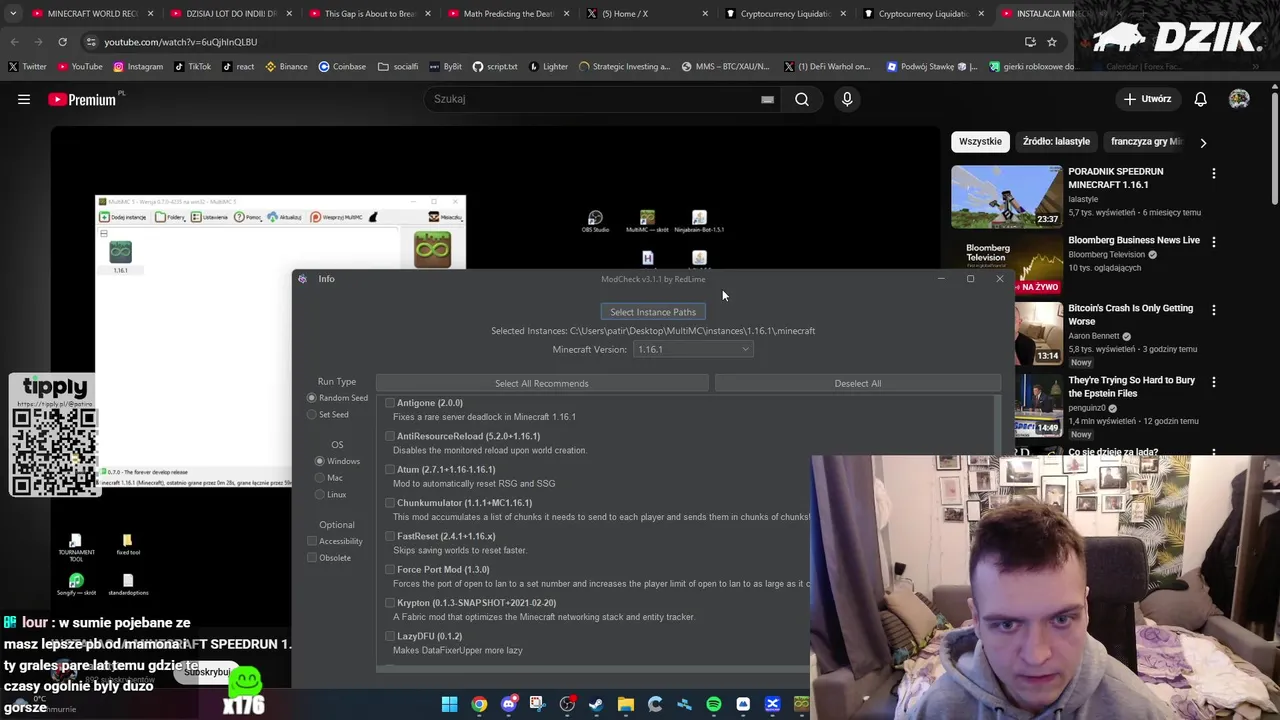The width and height of the screenshot is (1280, 720).
Task: Check the AntiResourceReload mod
Action: (x=390, y=436)
